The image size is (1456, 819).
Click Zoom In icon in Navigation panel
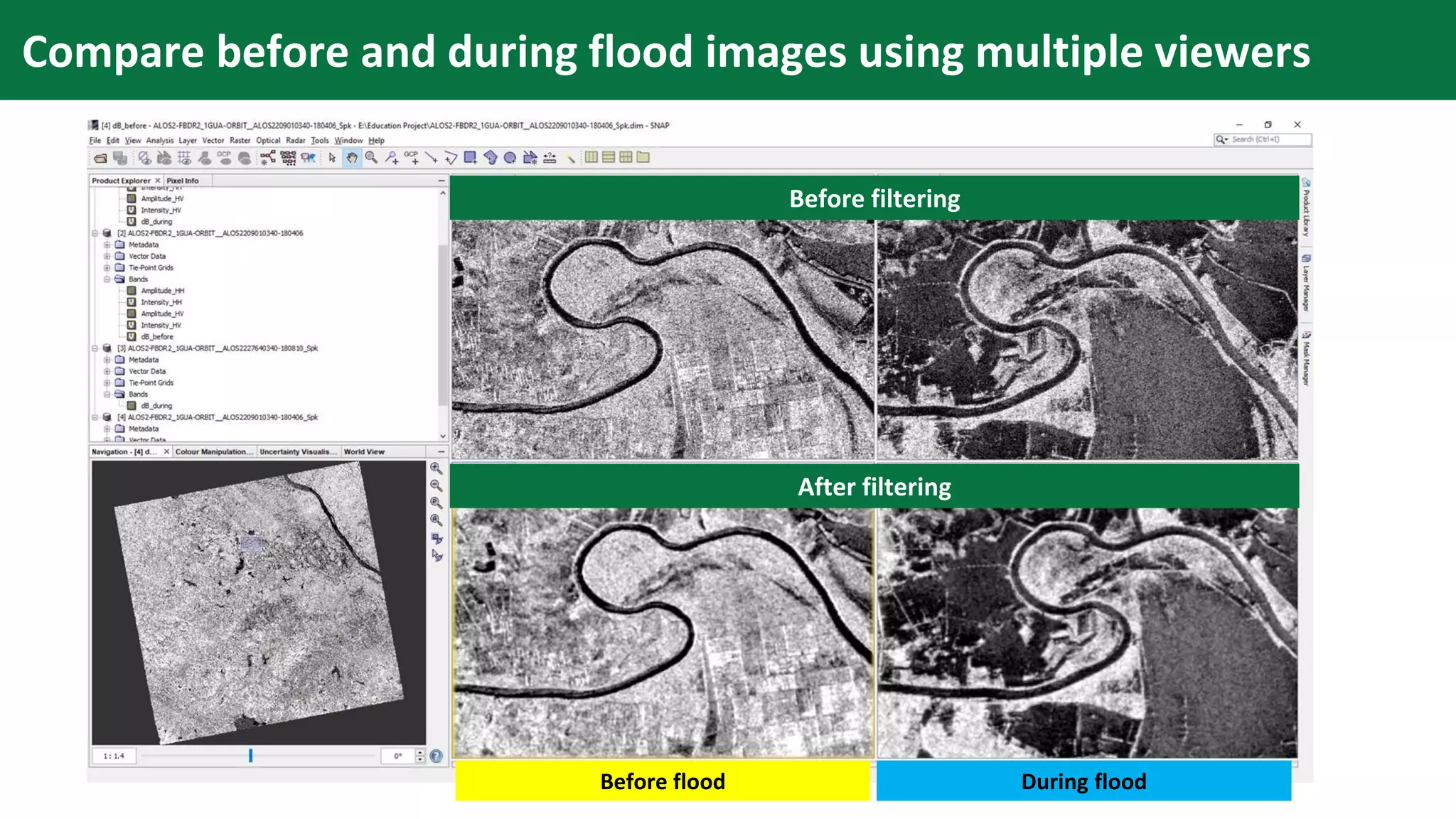pos(437,469)
